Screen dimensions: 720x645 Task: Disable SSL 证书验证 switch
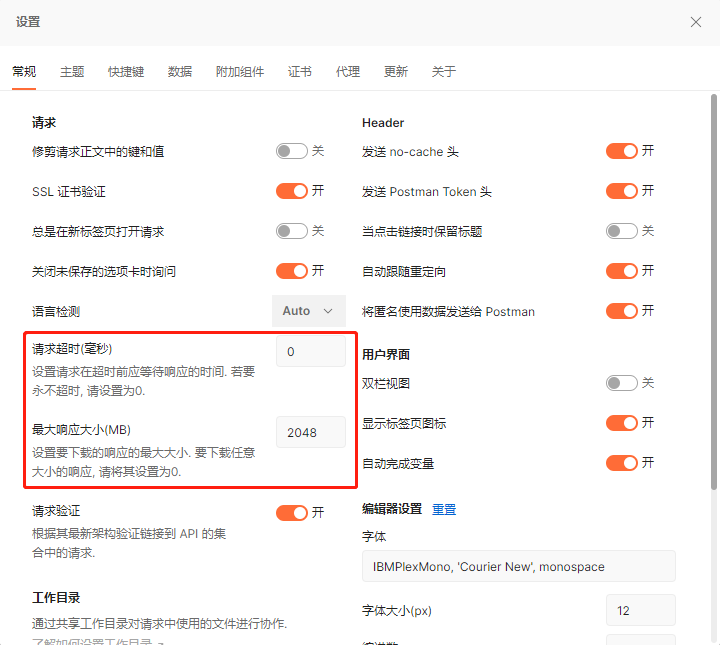(292, 191)
